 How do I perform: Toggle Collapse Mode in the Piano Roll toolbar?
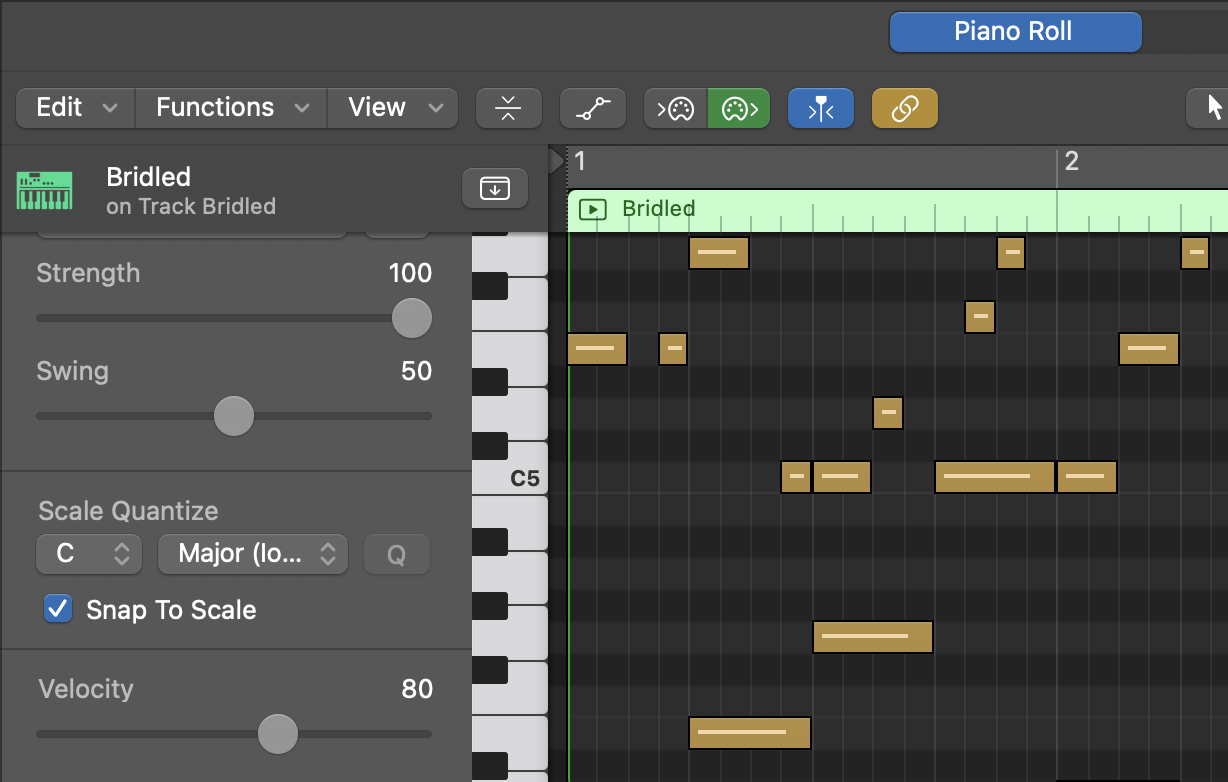point(508,107)
